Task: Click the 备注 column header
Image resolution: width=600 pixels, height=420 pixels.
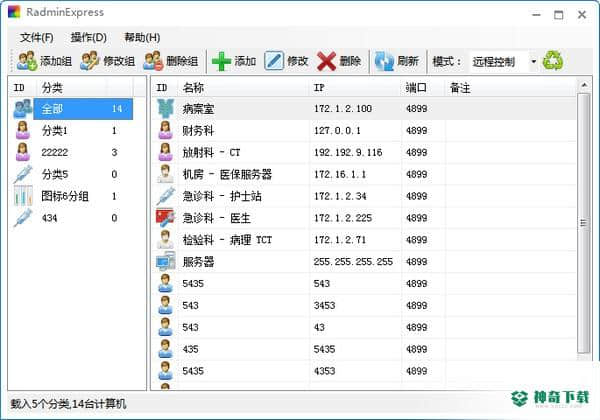Action: (x=510, y=88)
